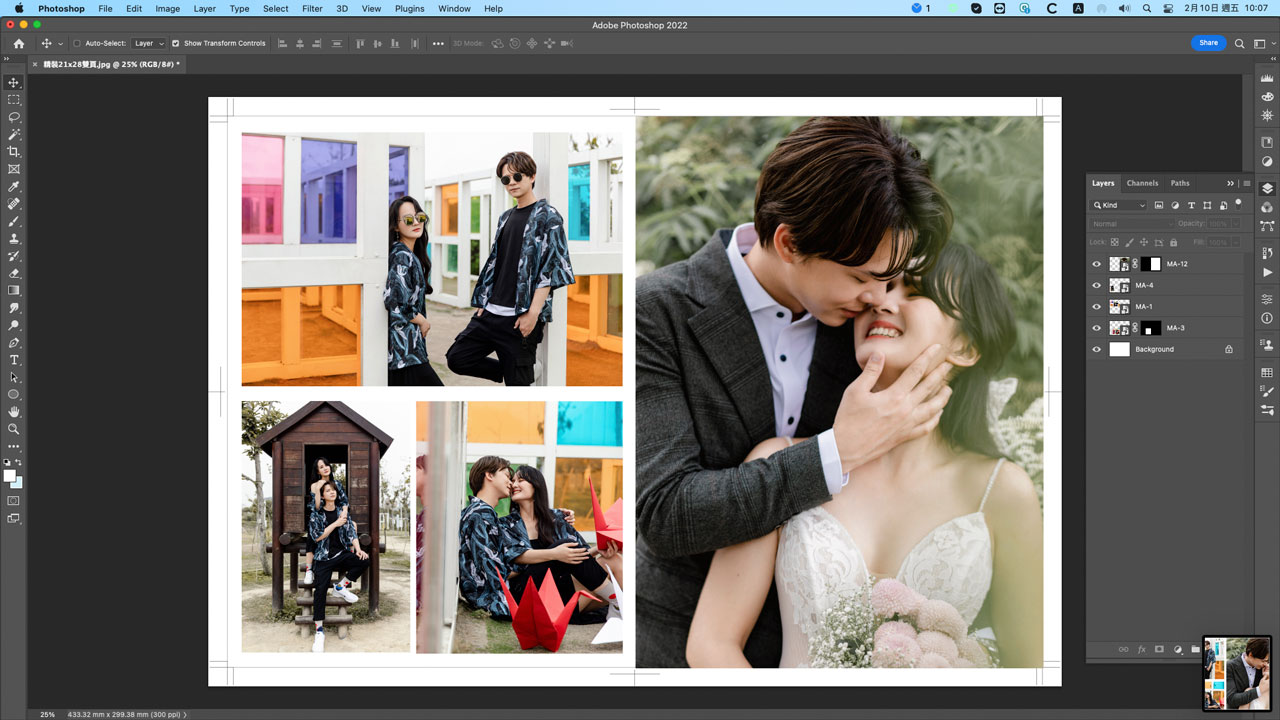Image resolution: width=1280 pixels, height=720 pixels.
Task: Toggle visibility of the Background layer
Action: pyautogui.click(x=1097, y=350)
